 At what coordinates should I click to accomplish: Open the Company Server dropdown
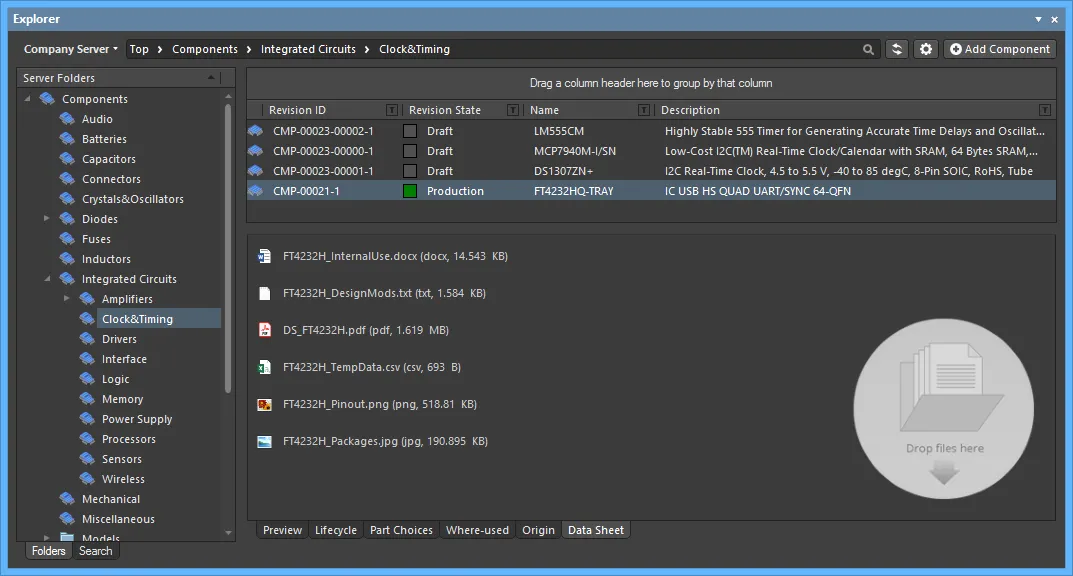(x=71, y=49)
